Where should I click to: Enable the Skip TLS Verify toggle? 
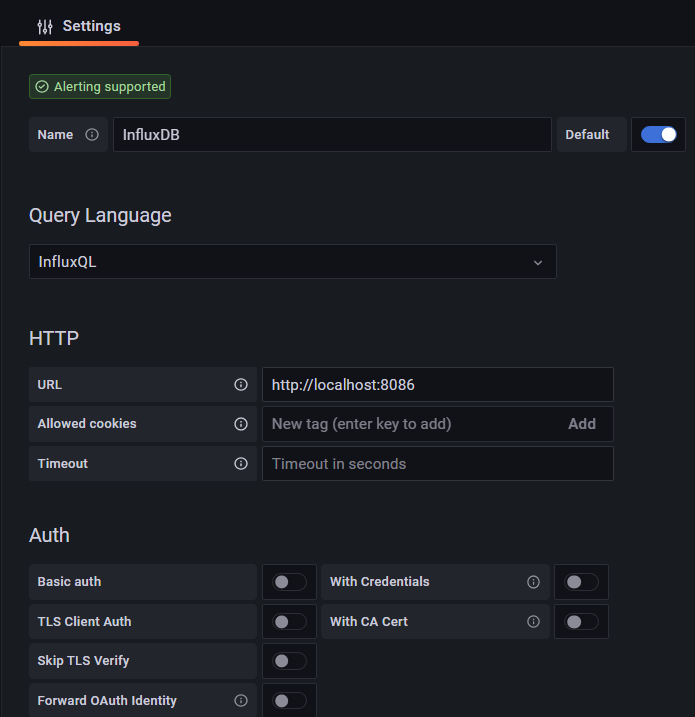(x=289, y=661)
